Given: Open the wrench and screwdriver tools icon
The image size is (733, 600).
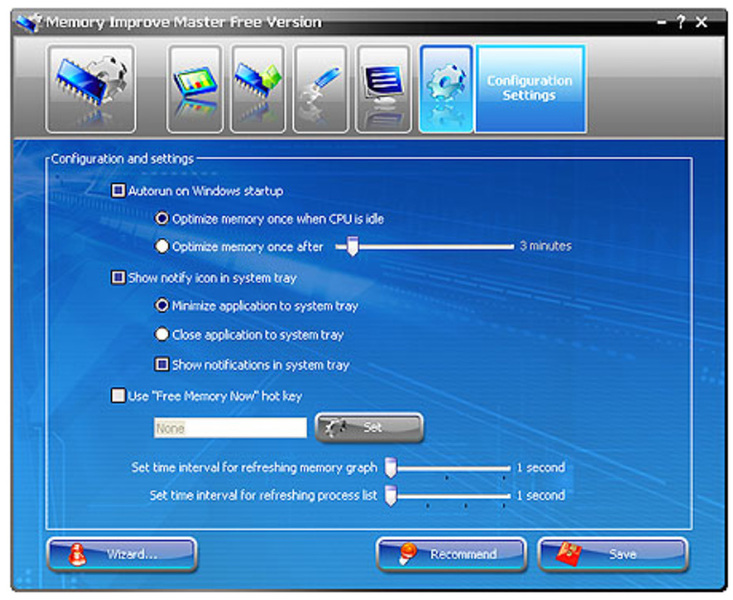Looking at the screenshot, I should (x=320, y=89).
